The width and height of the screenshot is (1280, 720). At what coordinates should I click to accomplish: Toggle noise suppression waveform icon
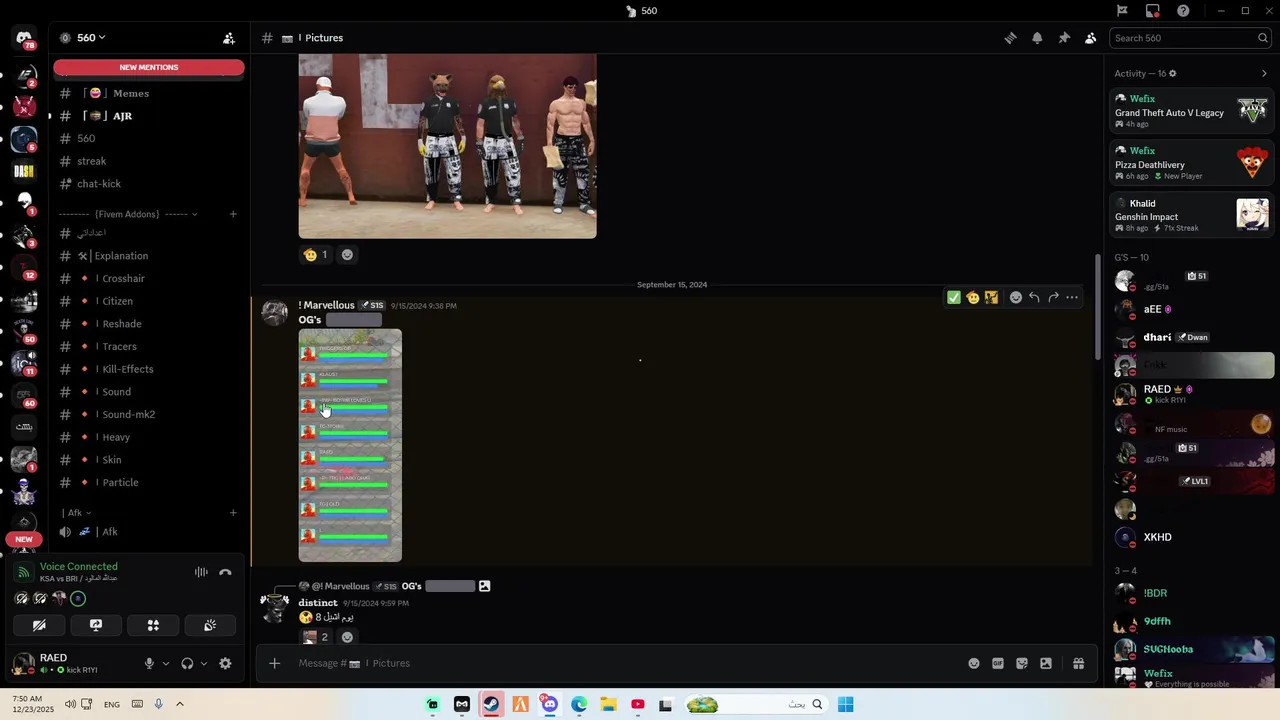coord(201,572)
